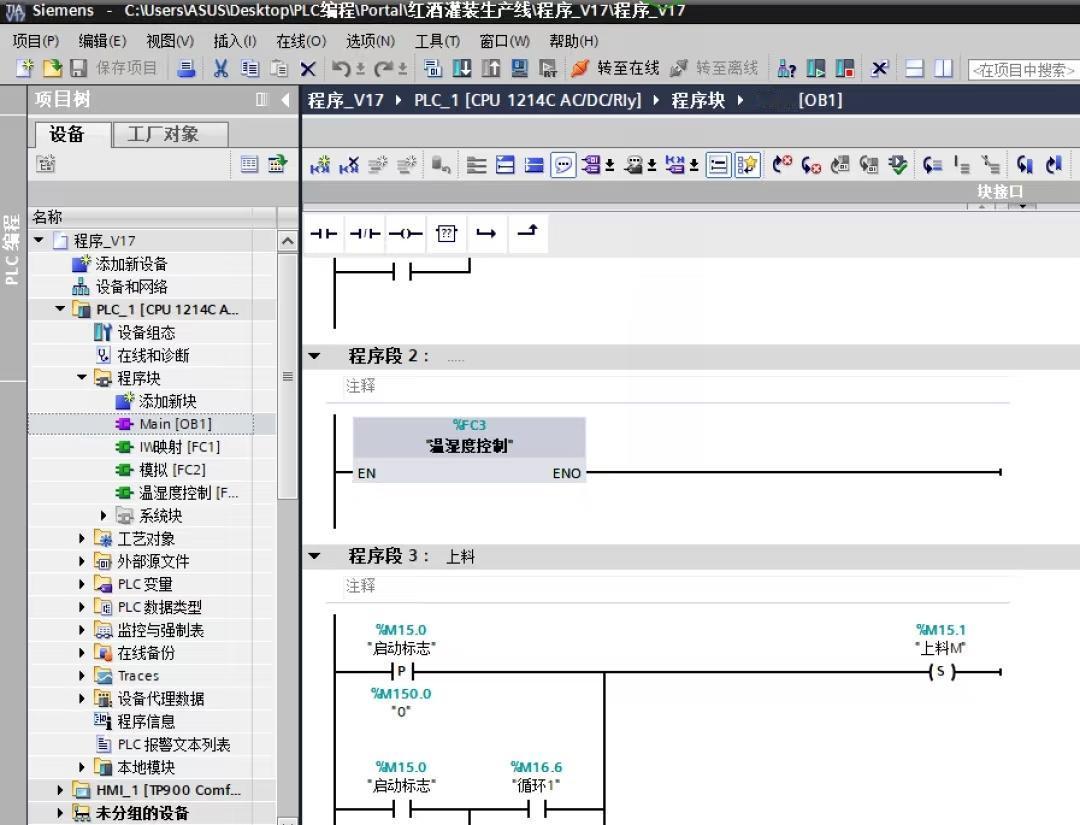Expand the PLC 变量 folder
The height and width of the screenshot is (825, 1080).
click(82, 584)
